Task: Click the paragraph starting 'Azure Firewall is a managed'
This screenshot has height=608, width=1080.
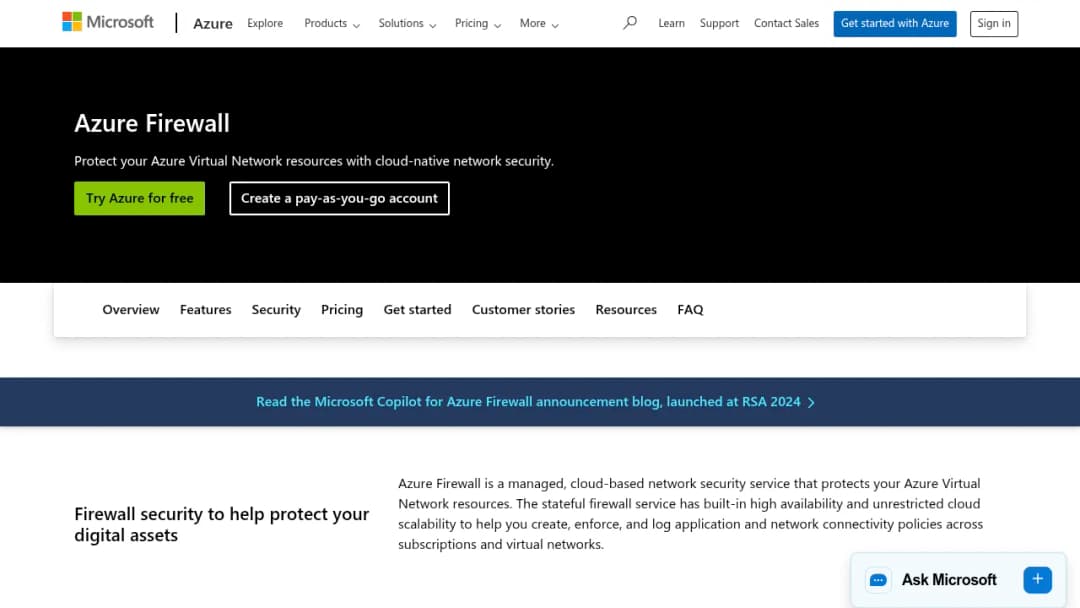Action: click(x=690, y=514)
